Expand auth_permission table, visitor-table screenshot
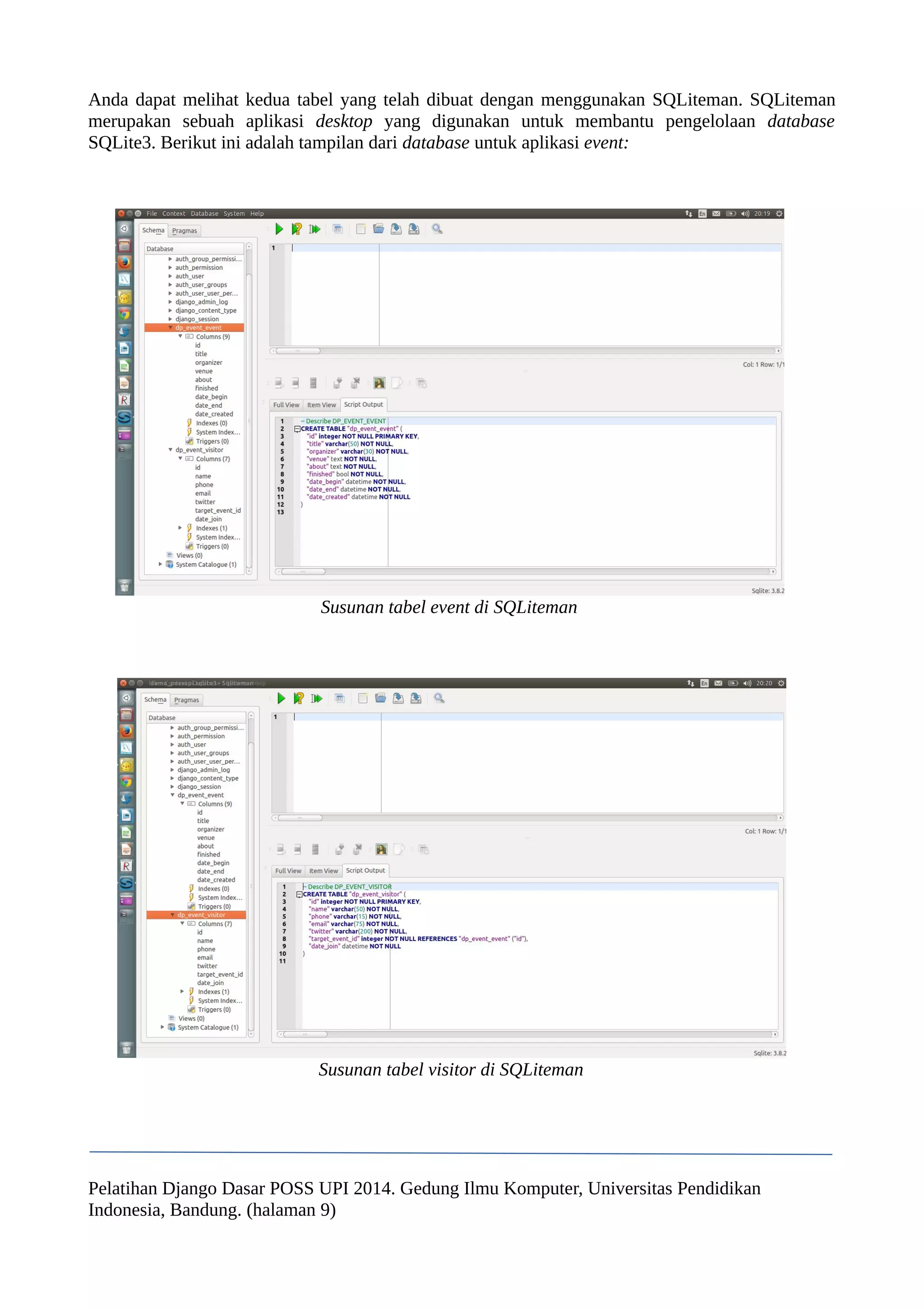Image resolution: width=924 pixels, height=1308 pixels. tap(172, 736)
